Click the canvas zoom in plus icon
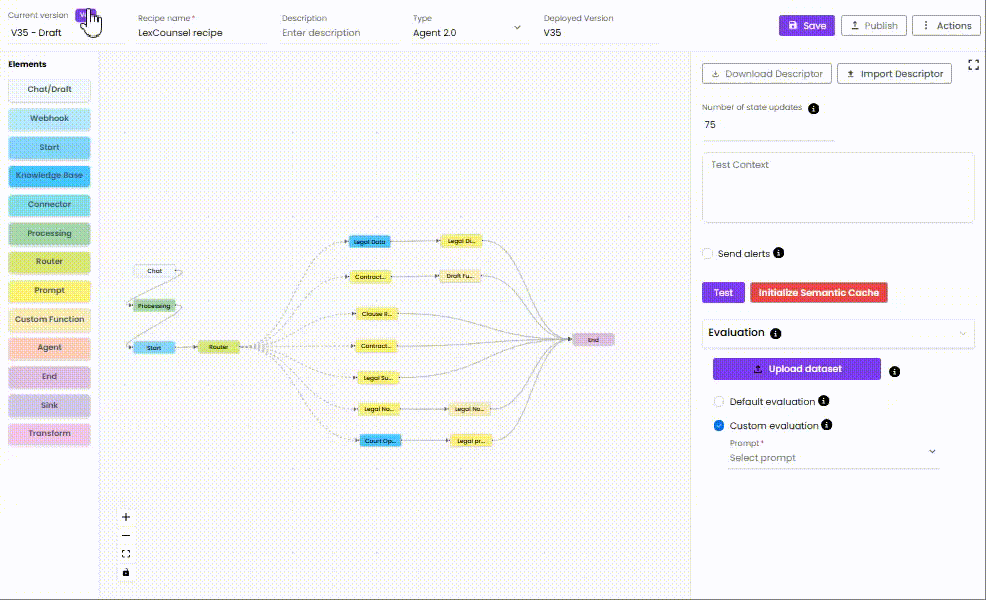Viewport: 986px width, 600px height. tap(126, 517)
